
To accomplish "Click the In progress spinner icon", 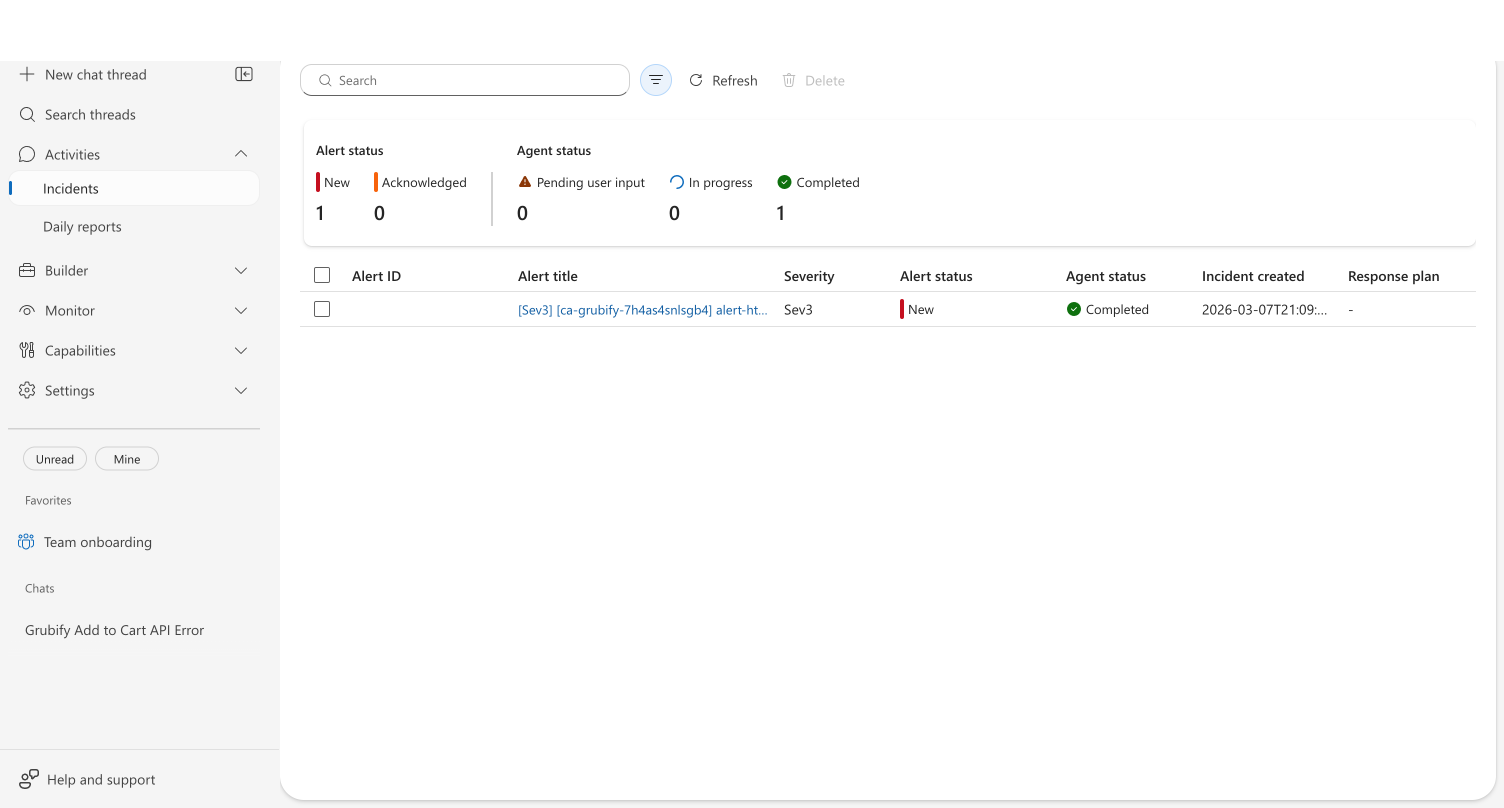I will [677, 182].
